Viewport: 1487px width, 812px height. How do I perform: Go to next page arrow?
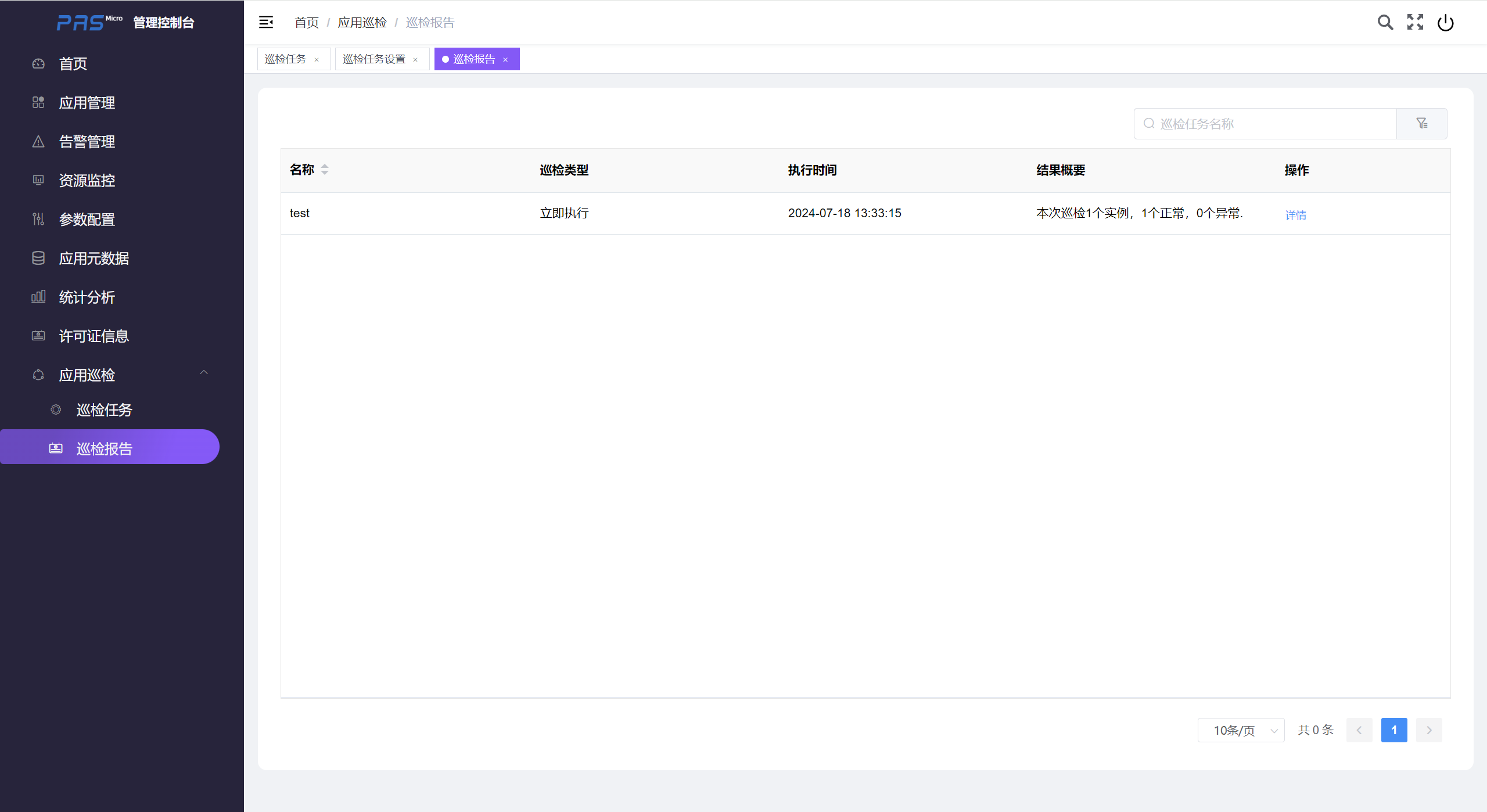point(1429,730)
